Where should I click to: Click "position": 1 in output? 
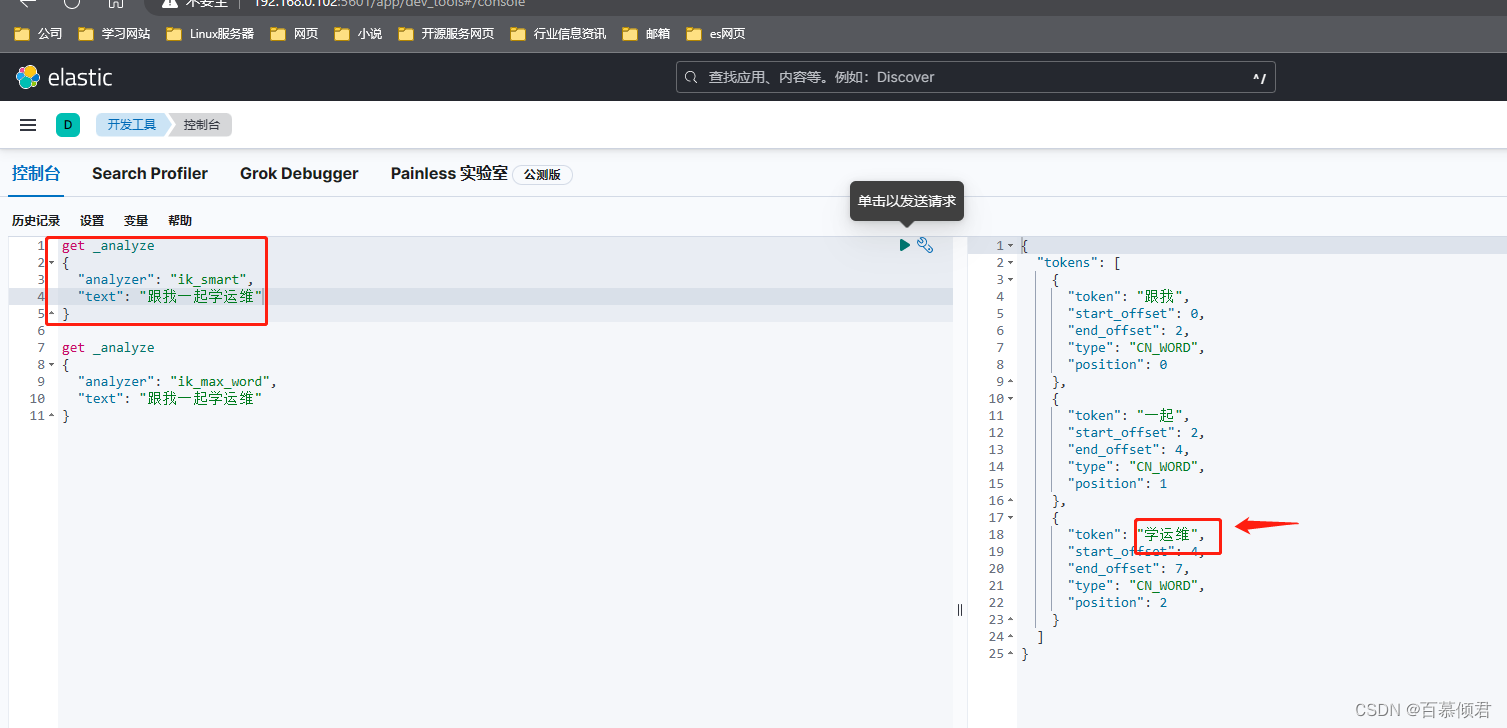pyautogui.click(x=1118, y=484)
